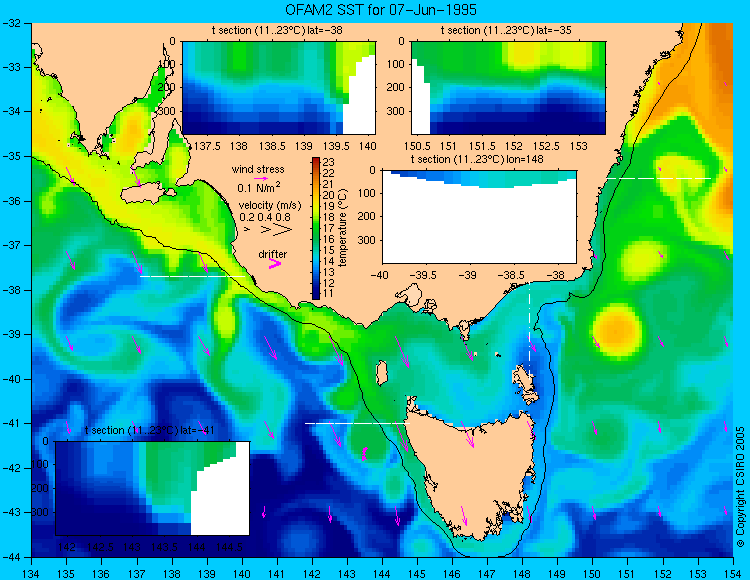Click the temperature color bar
The height and width of the screenshot is (580, 750).
click(316, 228)
